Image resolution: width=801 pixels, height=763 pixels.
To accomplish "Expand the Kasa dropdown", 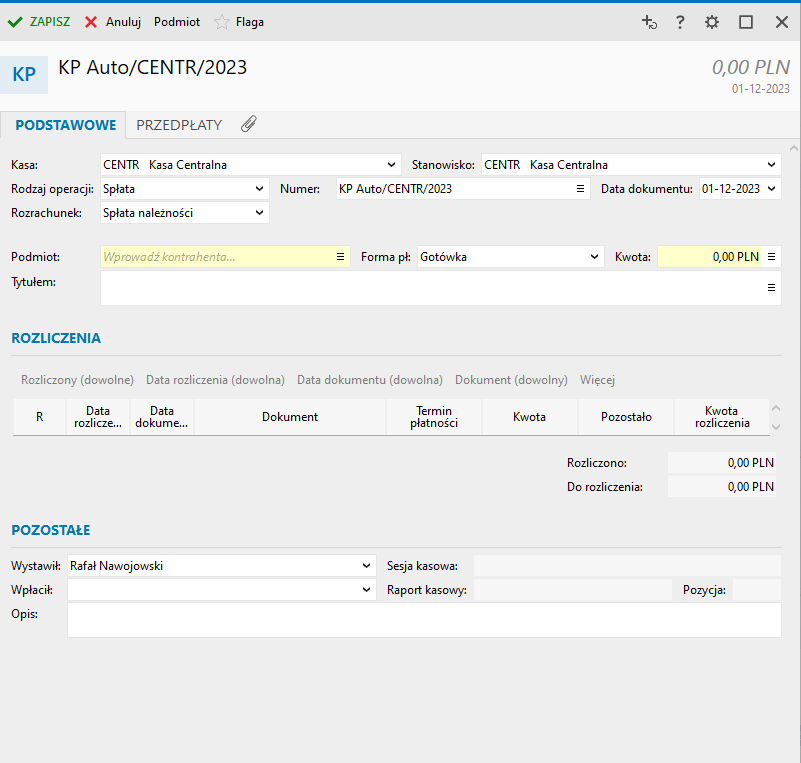I will point(392,165).
